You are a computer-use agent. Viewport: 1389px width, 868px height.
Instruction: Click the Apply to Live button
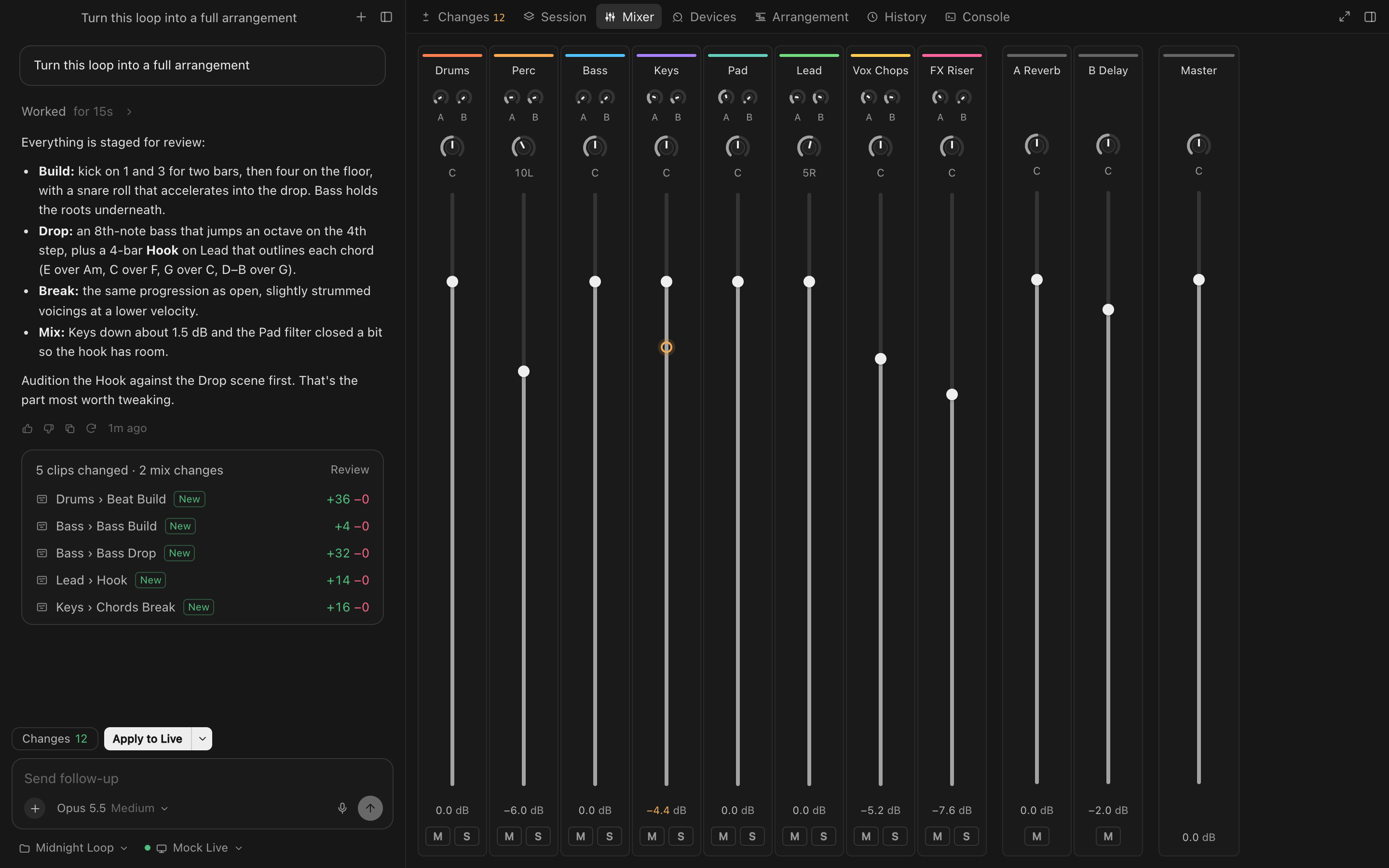tap(148, 739)
